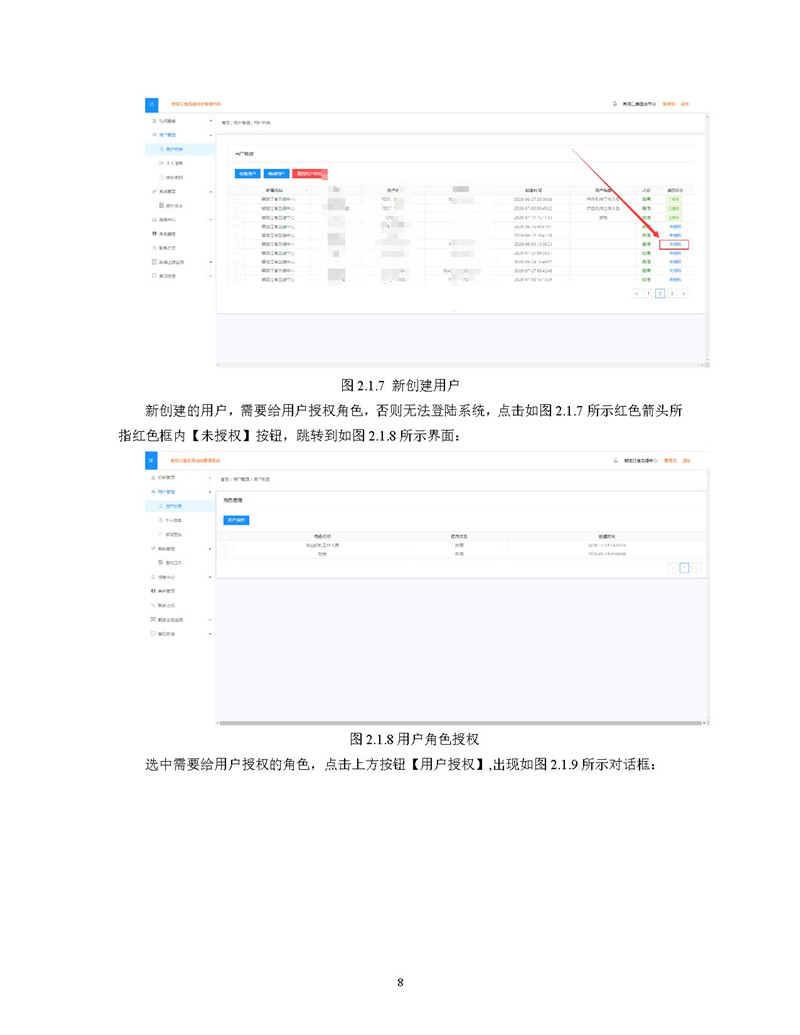Click the blue 用户授权 button above role table
This screenshot has width=800, height=1035.
237,520
